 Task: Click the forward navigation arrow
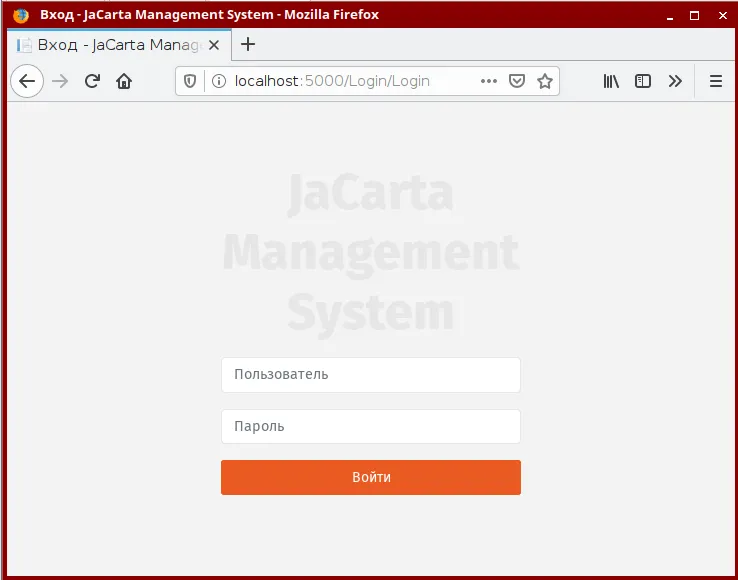pos(60,81)
